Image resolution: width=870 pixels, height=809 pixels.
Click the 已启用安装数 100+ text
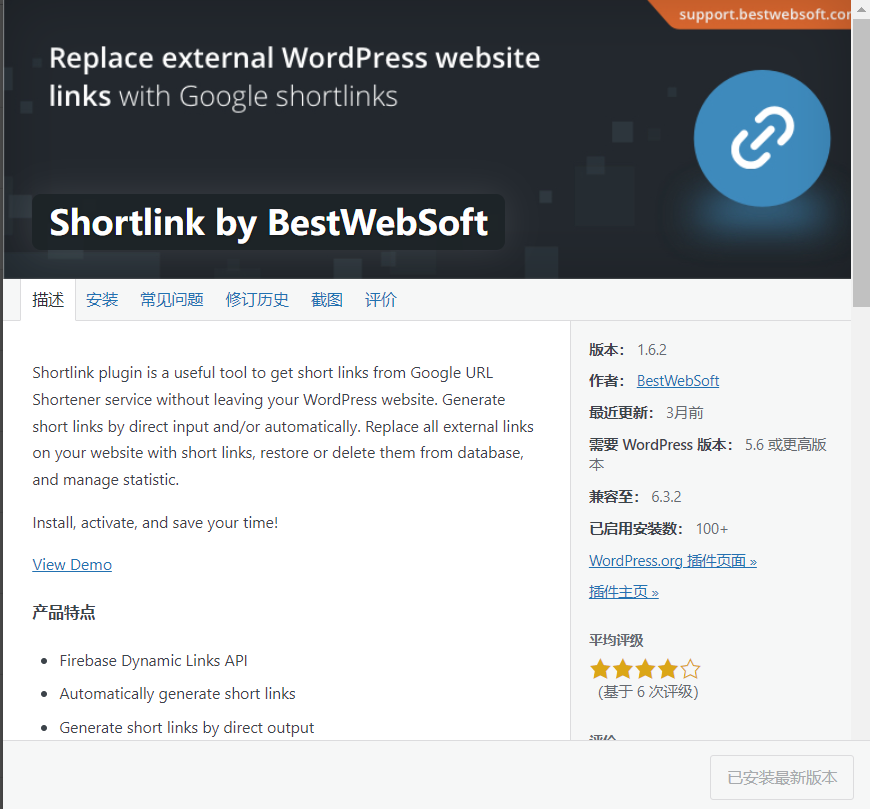(659, 529)
